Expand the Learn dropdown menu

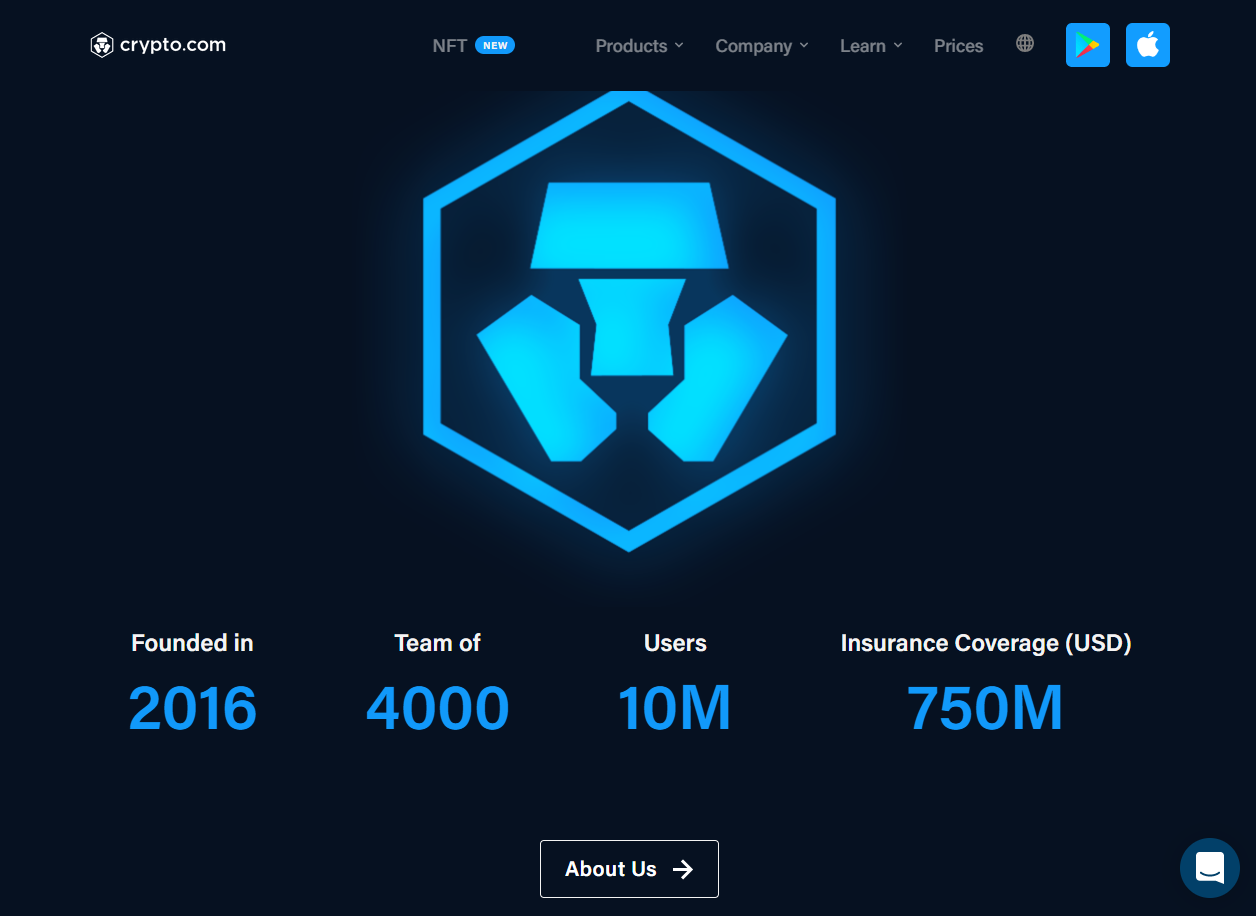pyautogui.click(x=871, y=46)
